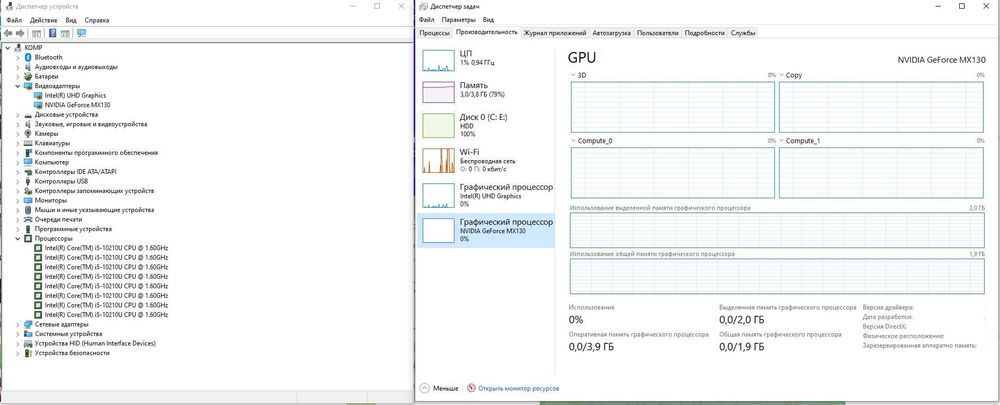Open the 3D engine dropdown in GPU view
This screenshot has height=405, width=1000.
click(573, 75)
